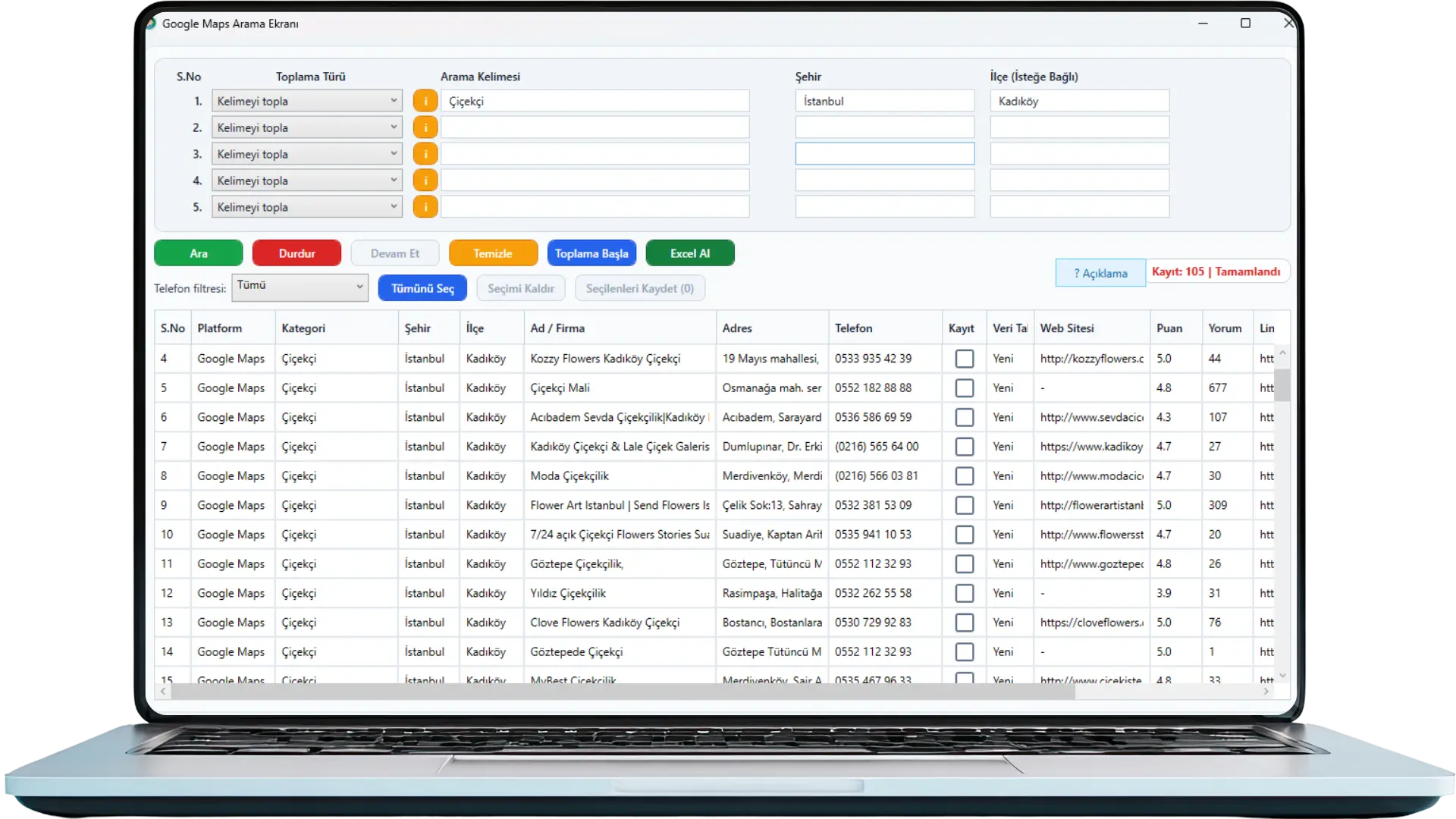Click the Kayıt: 105 | Tamamlandı status text

click(1216, 271)
